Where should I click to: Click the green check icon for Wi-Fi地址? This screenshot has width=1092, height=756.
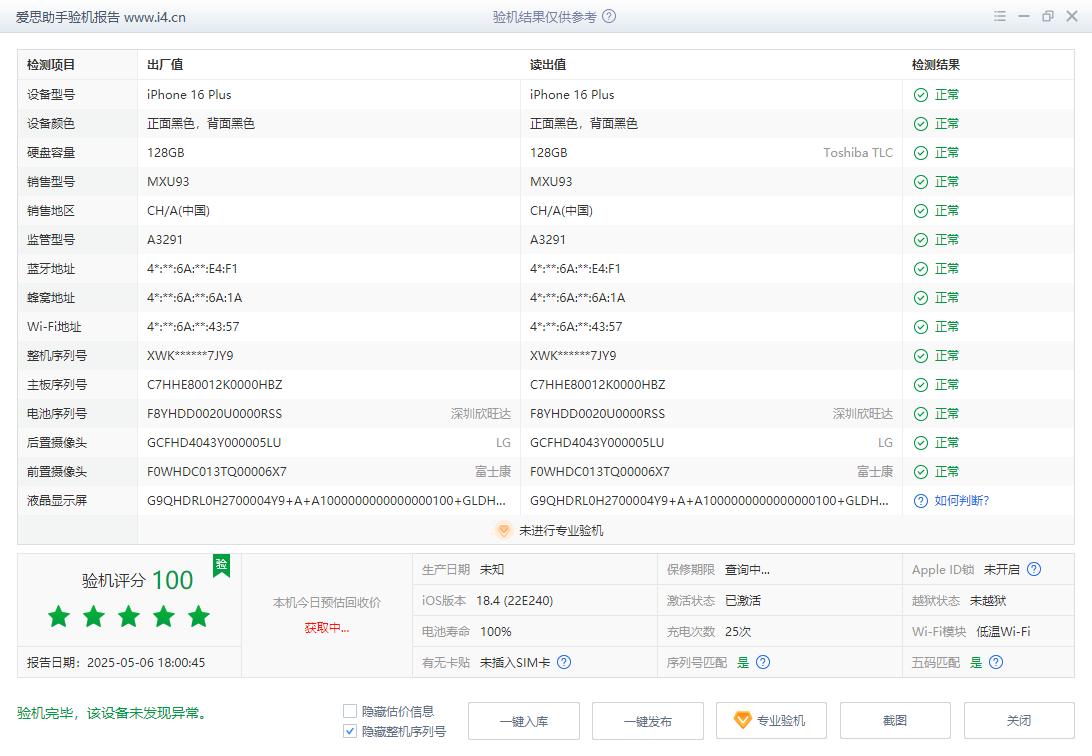(921, 327)
